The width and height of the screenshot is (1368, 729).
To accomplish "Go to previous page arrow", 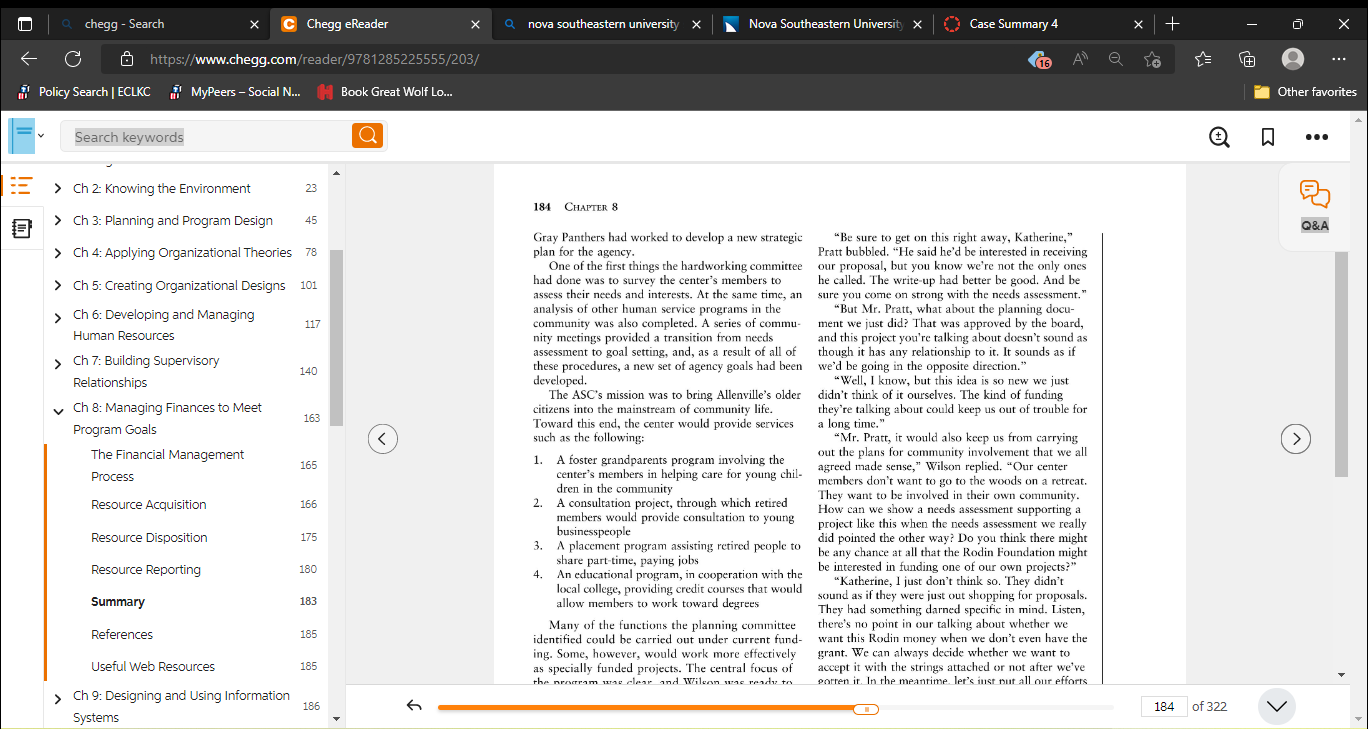I will (383, 438).
